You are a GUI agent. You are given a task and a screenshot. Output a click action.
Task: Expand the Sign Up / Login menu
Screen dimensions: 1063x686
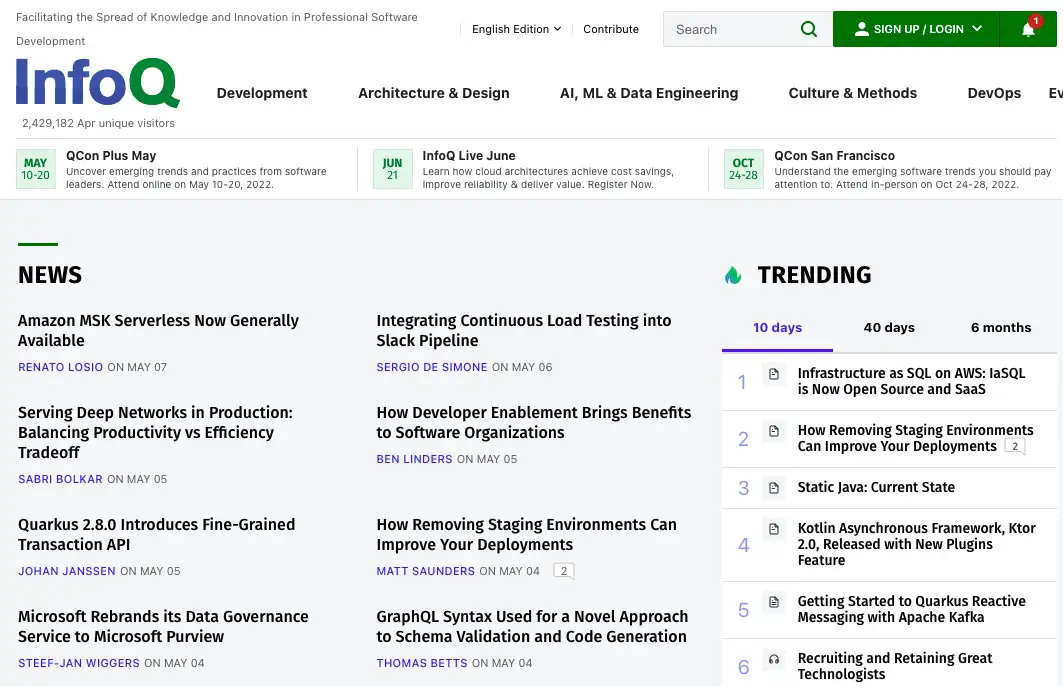tap(916, 29)
